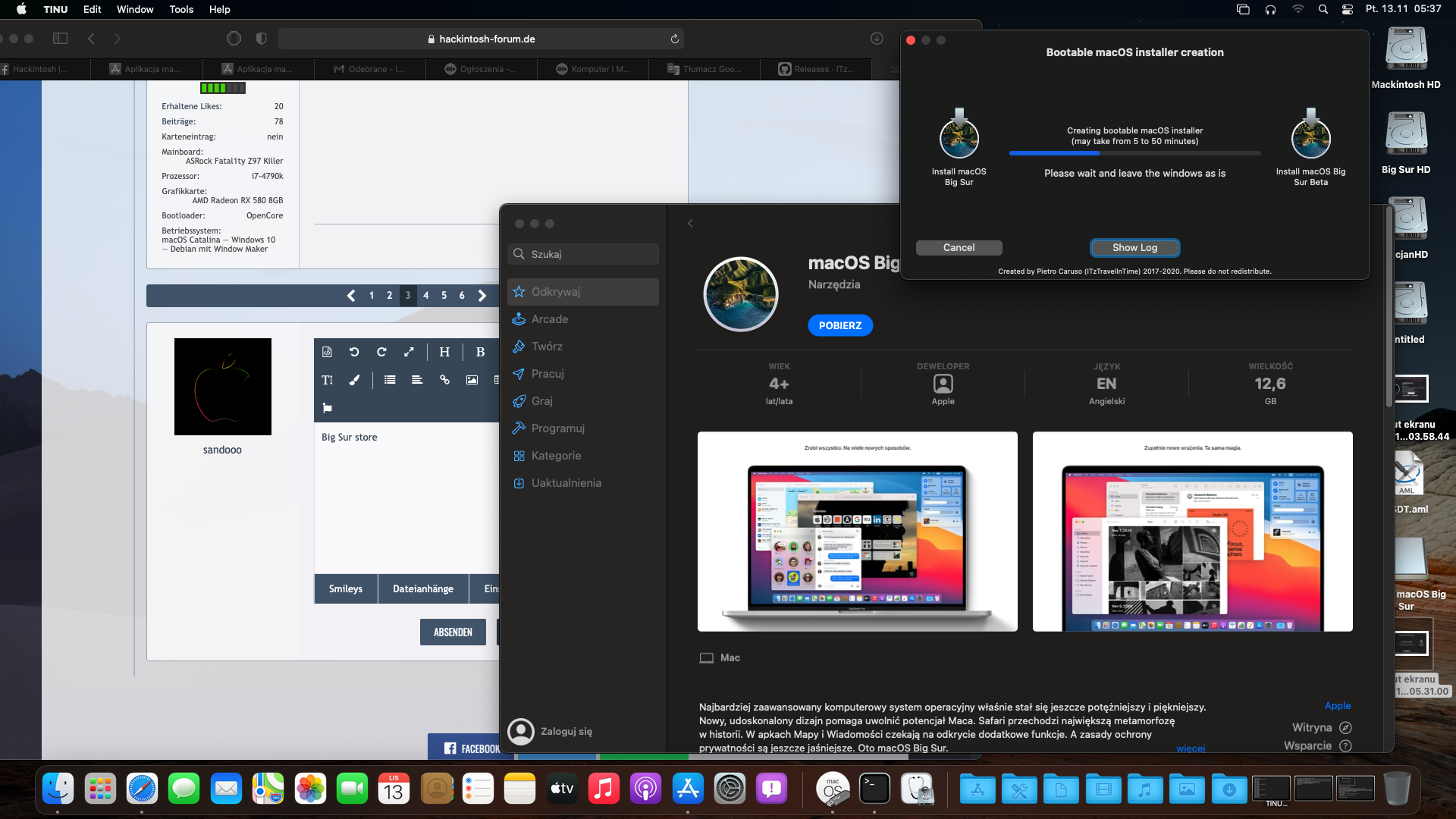Open the font size dropdown
Image resolution: width=1456 pixels, height=819 pixels.
[327, 380]
